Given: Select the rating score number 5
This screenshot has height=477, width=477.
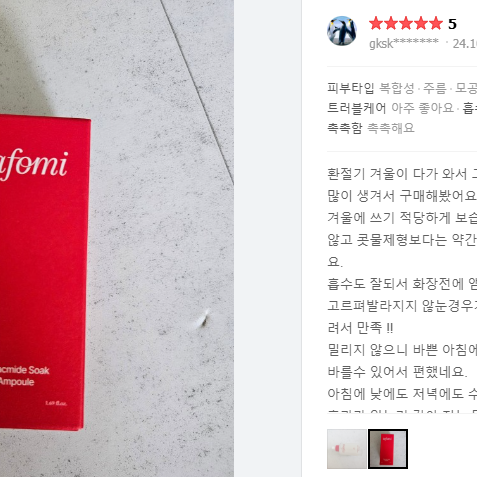Looking at the screenshot, I should coord(452,24).
